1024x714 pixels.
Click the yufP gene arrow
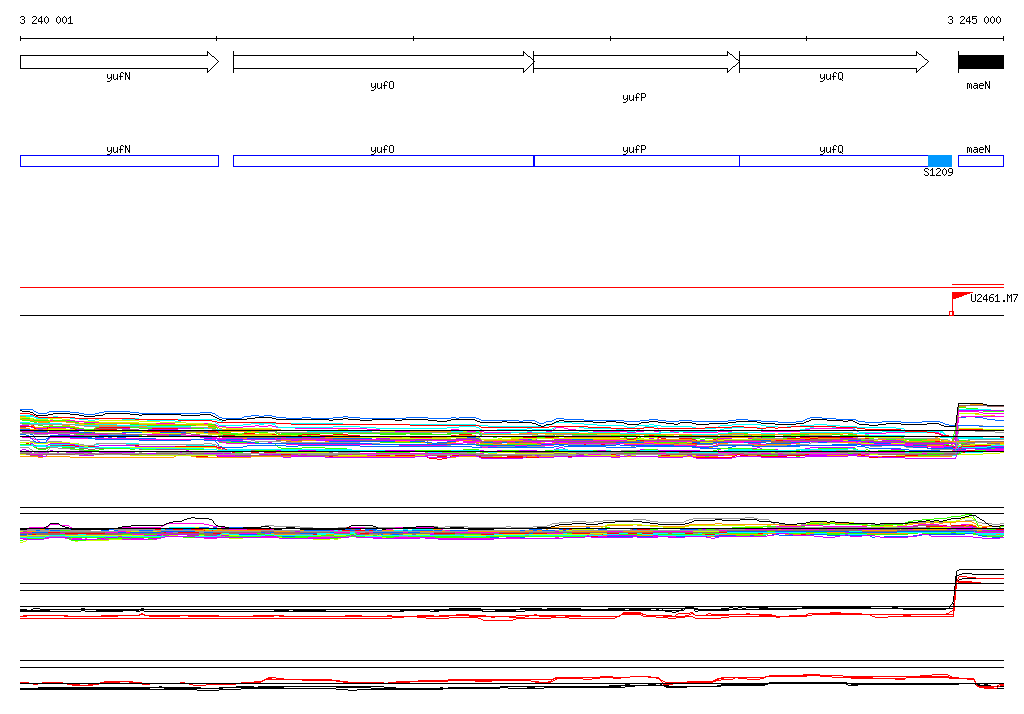coord(637,62)
